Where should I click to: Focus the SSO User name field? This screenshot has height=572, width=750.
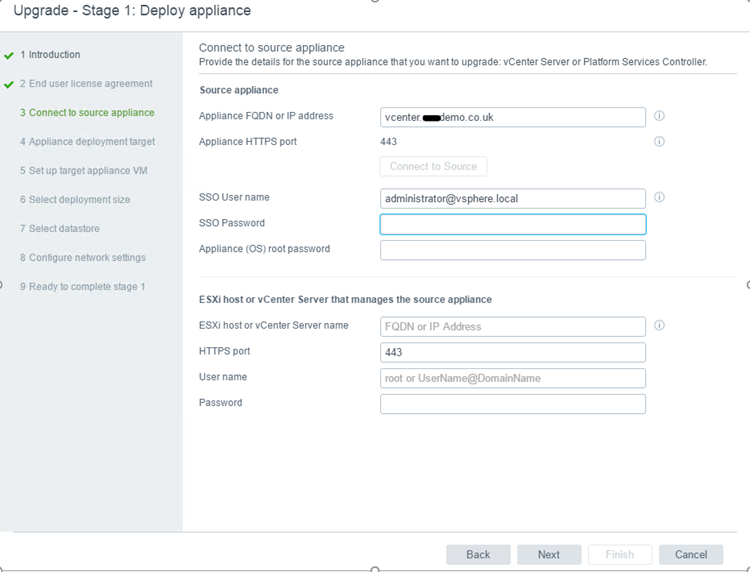513,198
